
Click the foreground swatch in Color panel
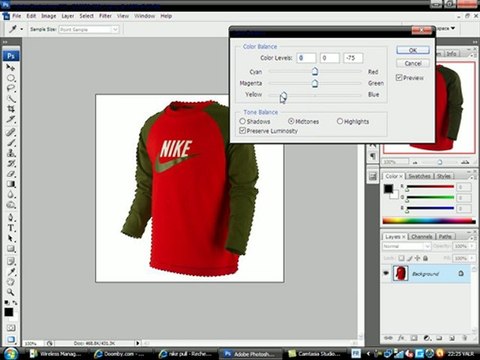(x=388, y=189)
